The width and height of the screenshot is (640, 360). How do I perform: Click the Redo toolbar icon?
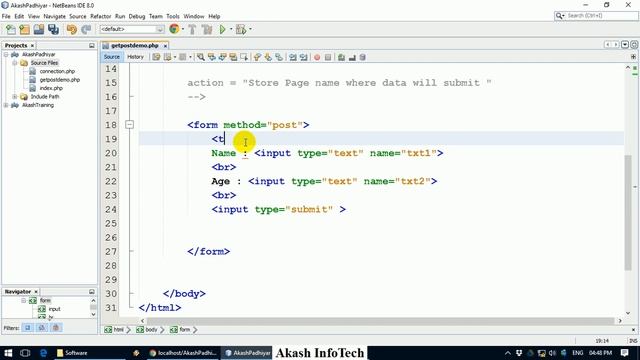coord(86,29)
